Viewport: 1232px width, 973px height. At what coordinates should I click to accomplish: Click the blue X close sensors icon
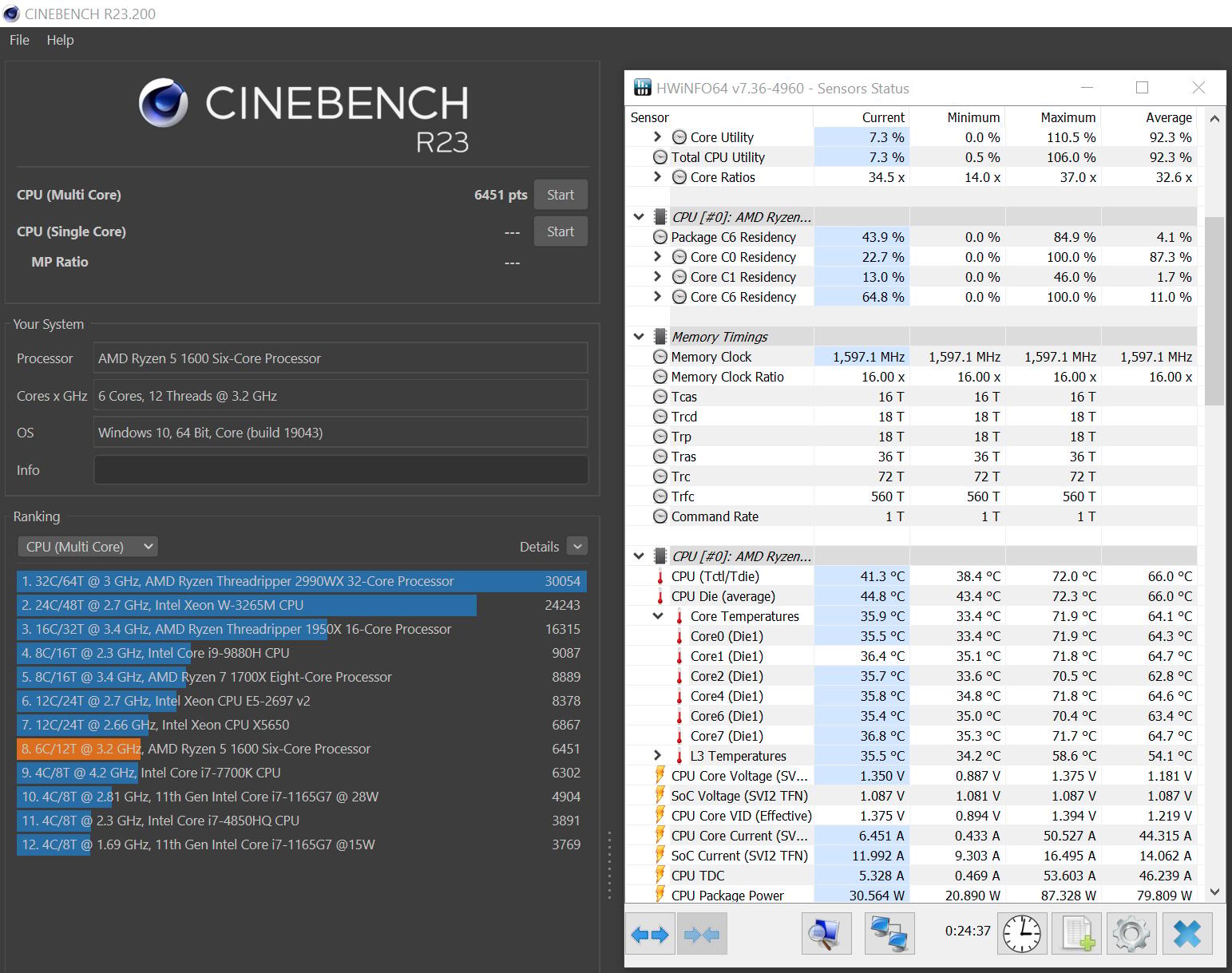[1187, 934]
